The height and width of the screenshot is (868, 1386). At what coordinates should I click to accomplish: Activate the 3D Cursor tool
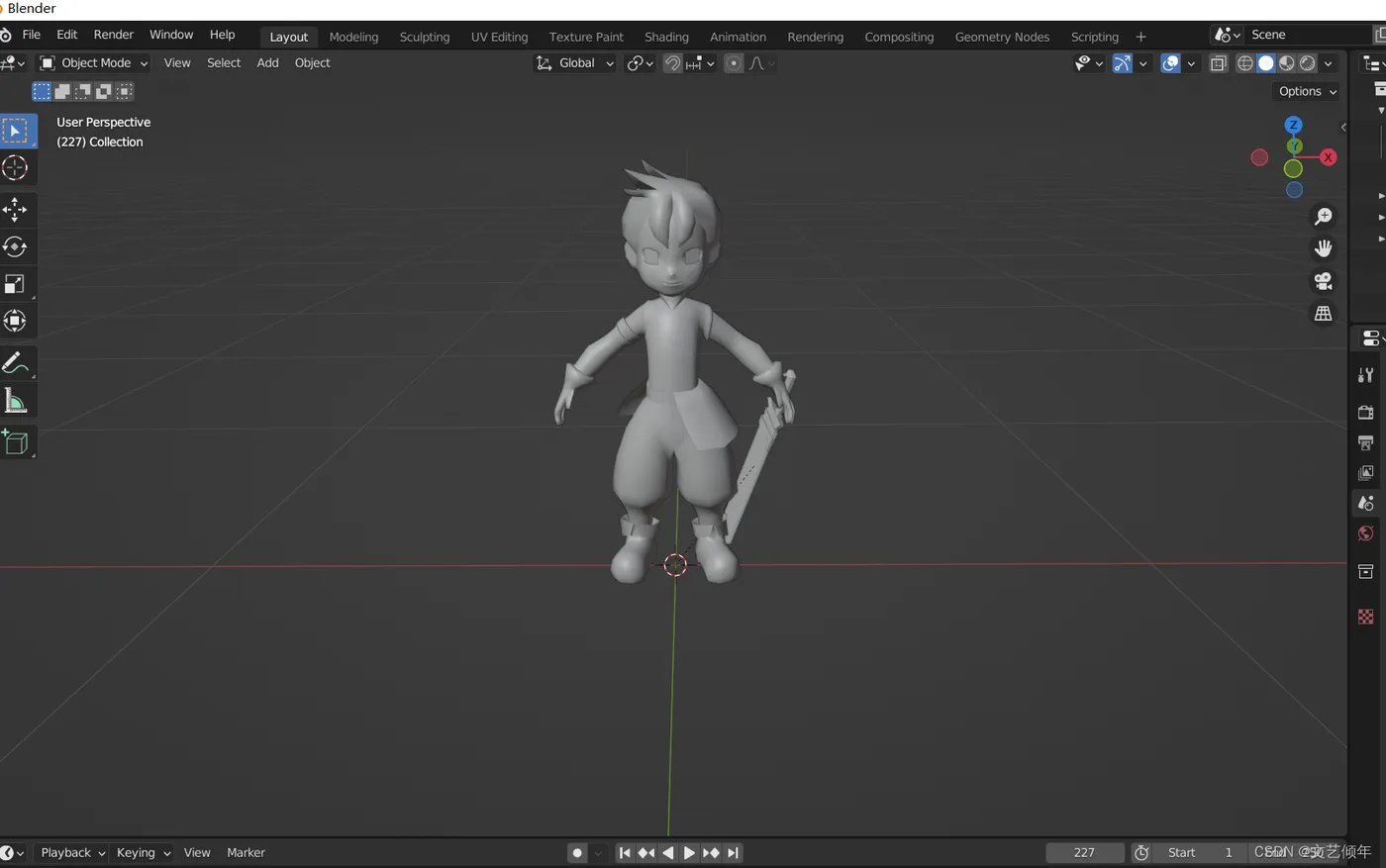15,168
